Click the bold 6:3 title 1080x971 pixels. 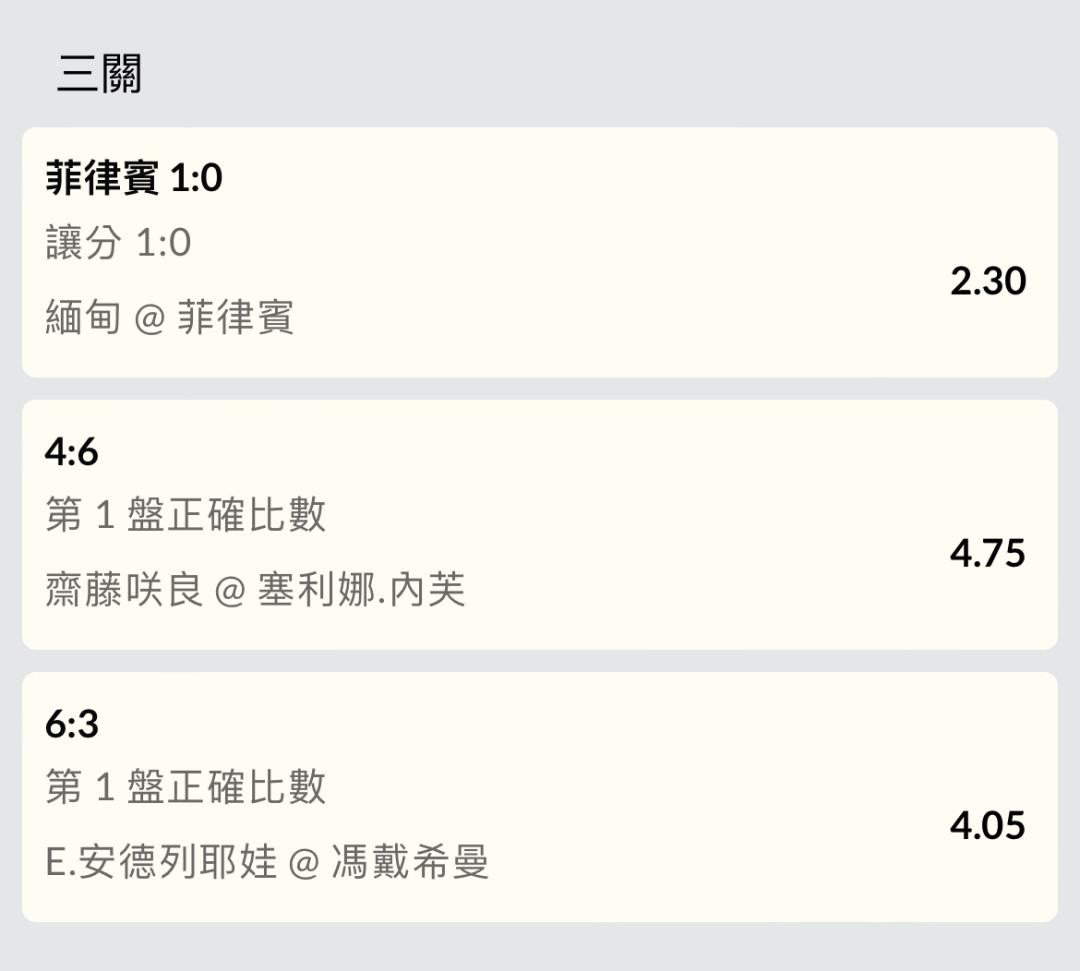click(72, 724)
